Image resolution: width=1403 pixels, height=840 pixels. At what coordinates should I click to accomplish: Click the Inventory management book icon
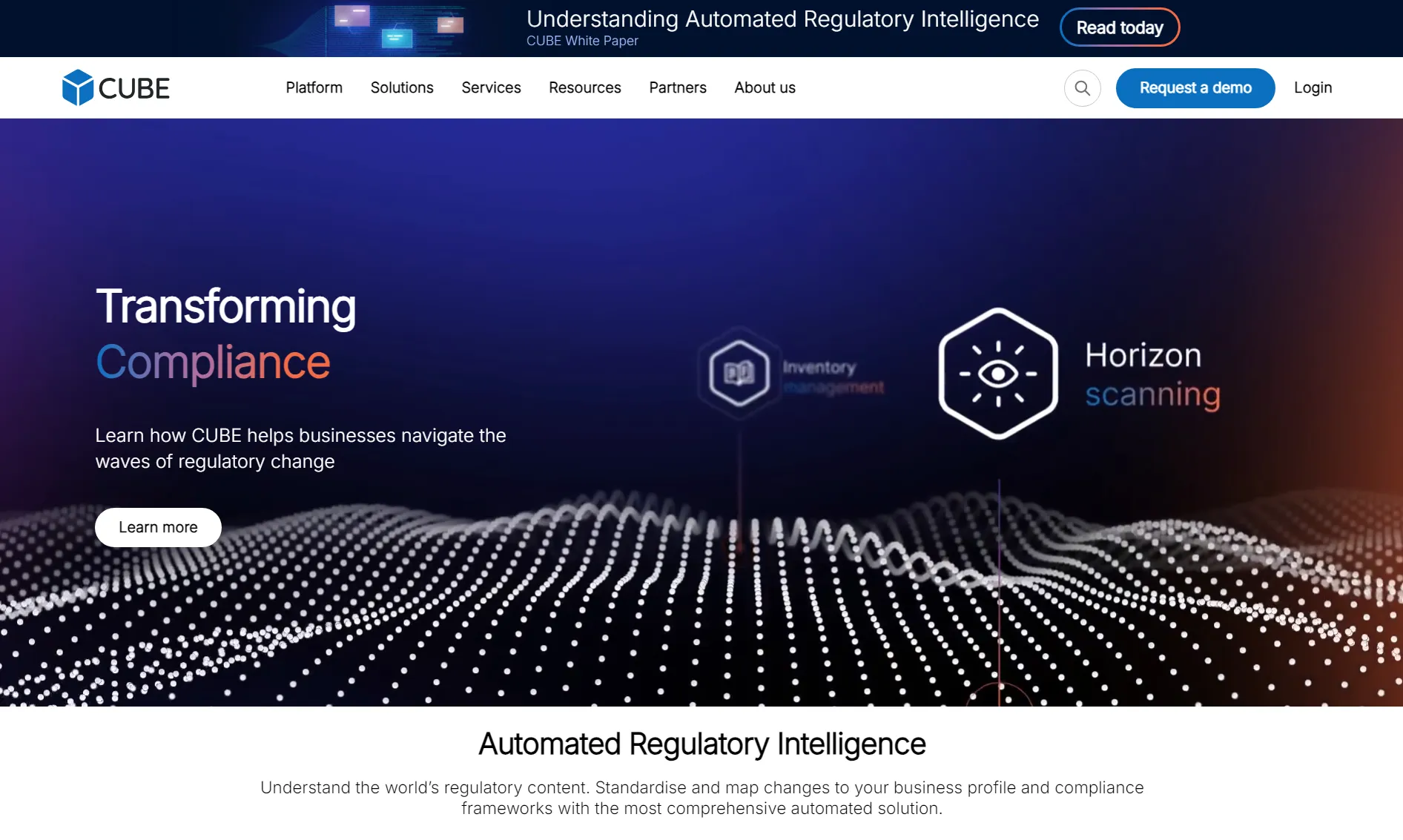coord(739,373)
